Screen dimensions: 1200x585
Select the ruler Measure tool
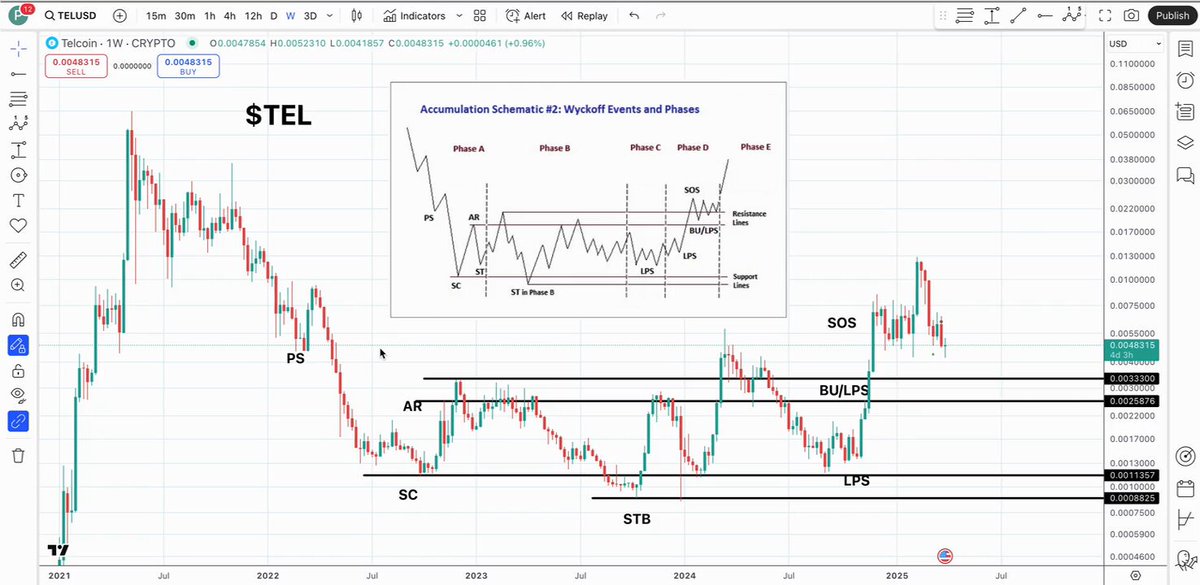[x=18, y=260]
